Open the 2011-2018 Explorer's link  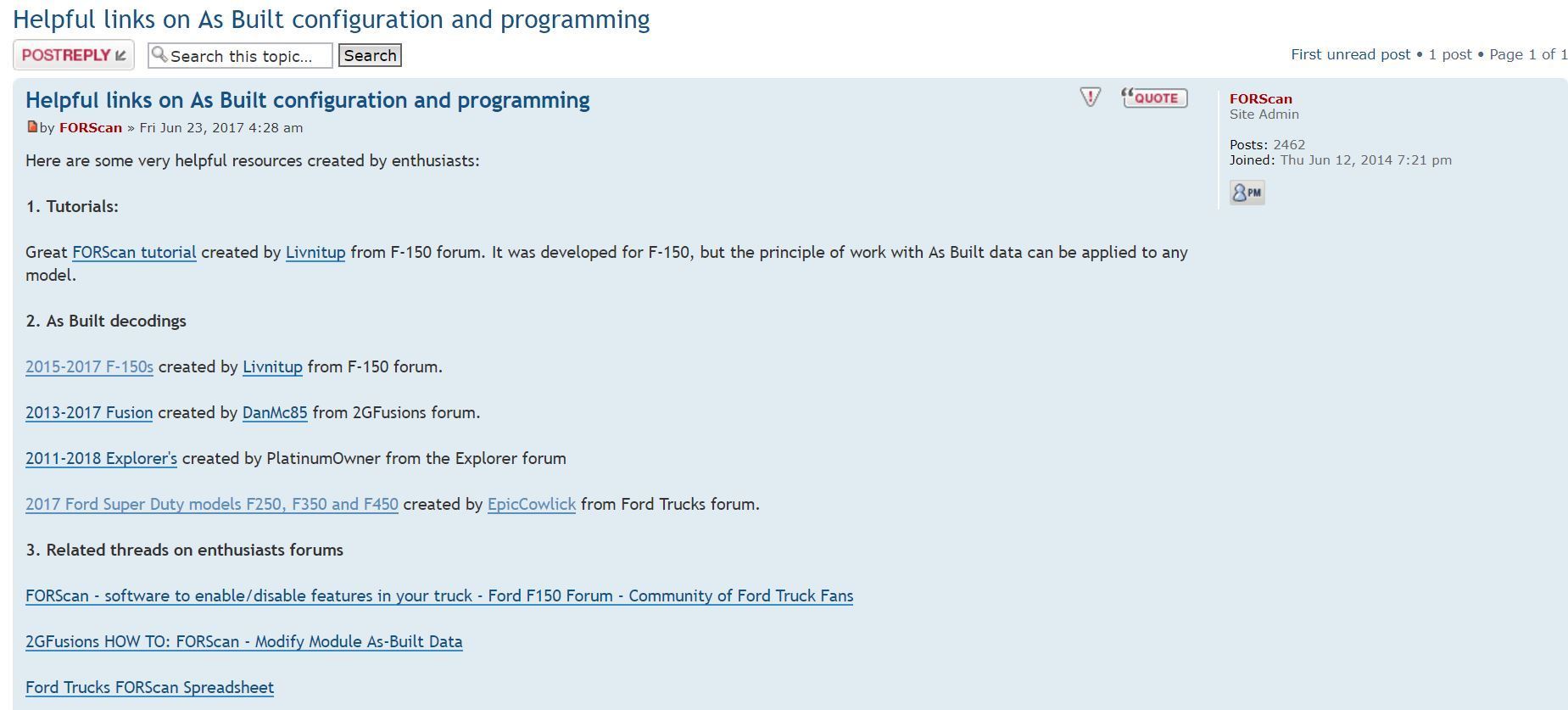(101, 459)
